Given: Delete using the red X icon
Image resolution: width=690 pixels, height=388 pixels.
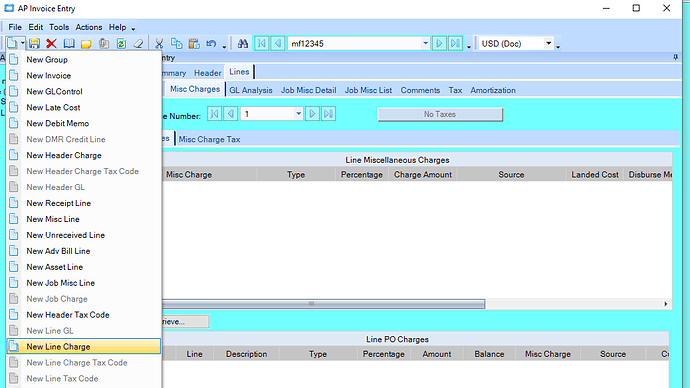Looking at the screenshot, I should [51, 44].
